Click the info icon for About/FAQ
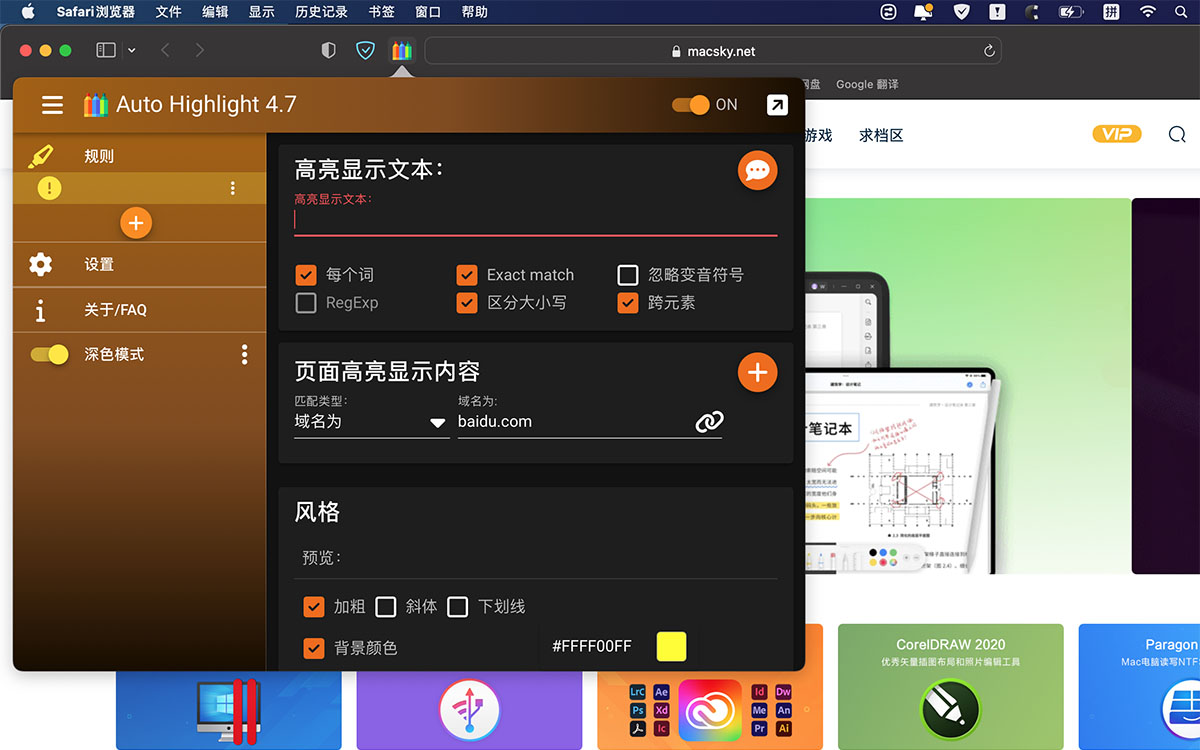Screen dimensions: 1200x750 point(40,310)
